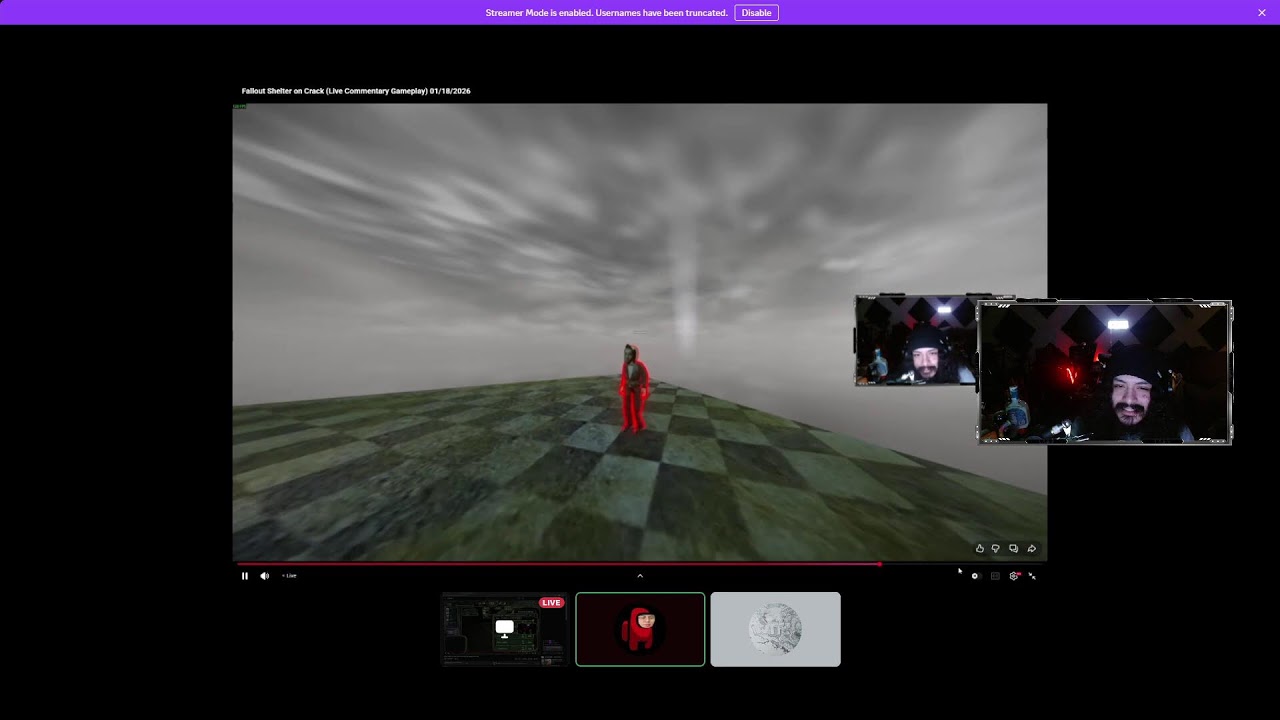
Task: Disable Streamer Mode via banner button
Action: click(756, 13)
